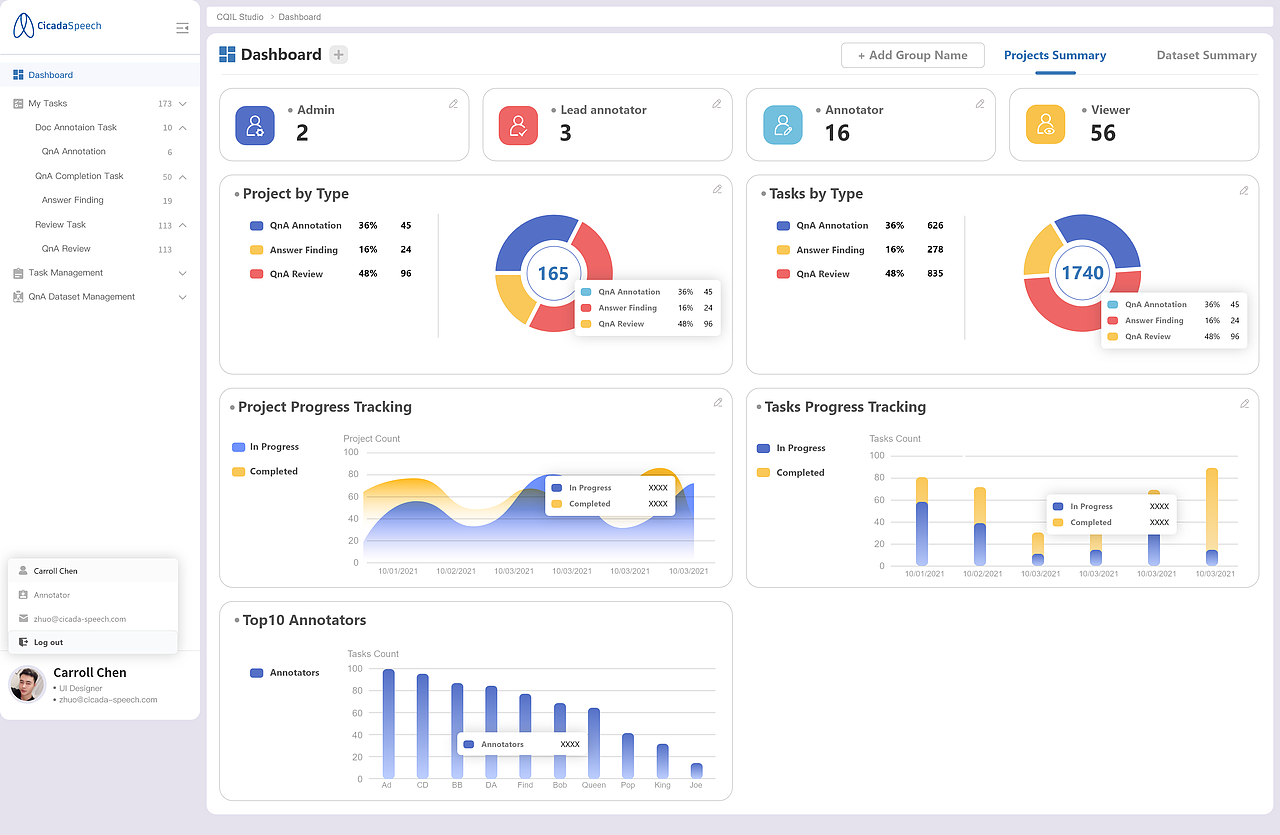Open QnA Review task in sidebar
This screenshot has height=835, width=1280.
66,249
